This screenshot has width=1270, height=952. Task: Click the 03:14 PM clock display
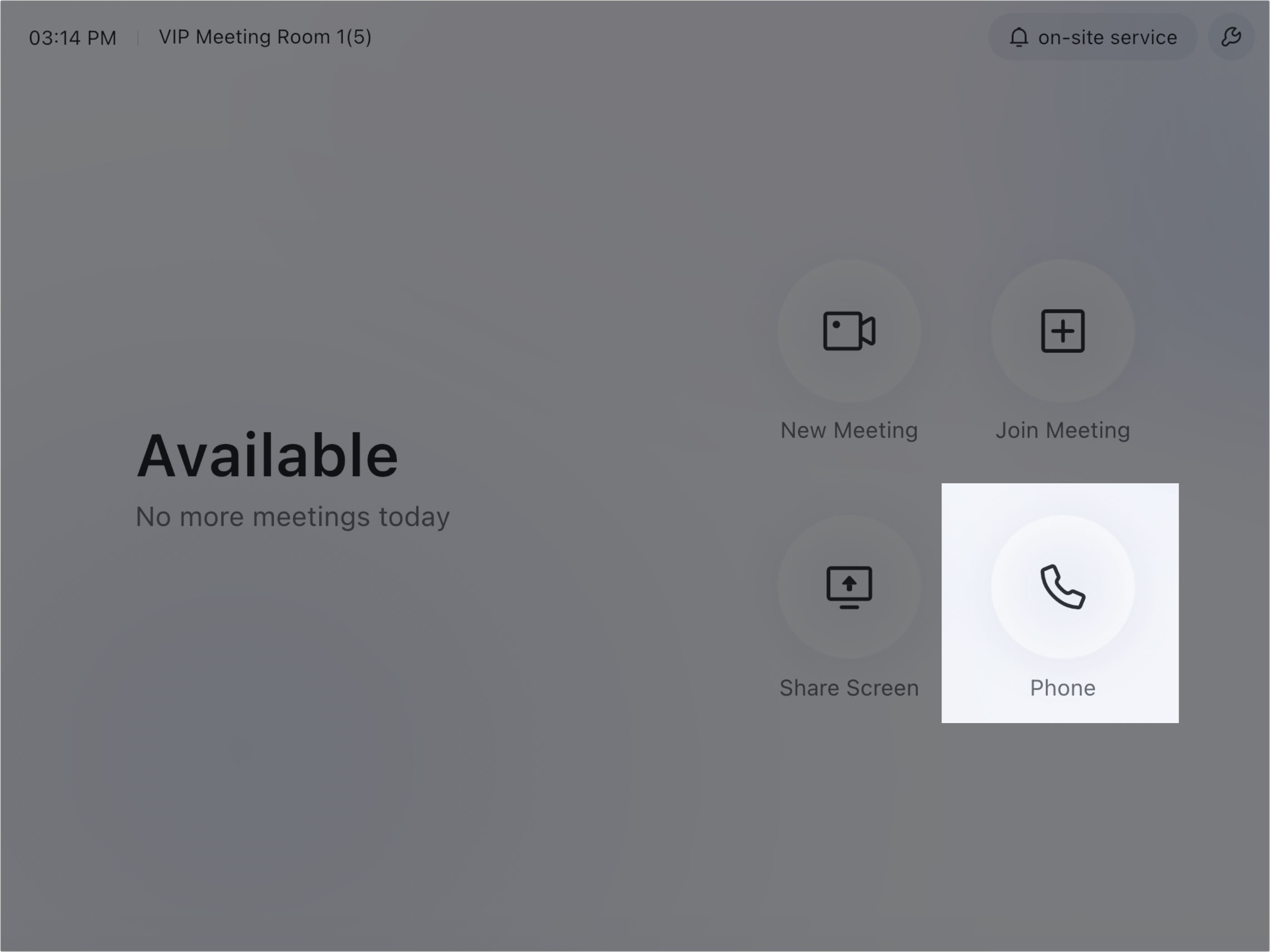pyautogui.click(x=73, y=38)
